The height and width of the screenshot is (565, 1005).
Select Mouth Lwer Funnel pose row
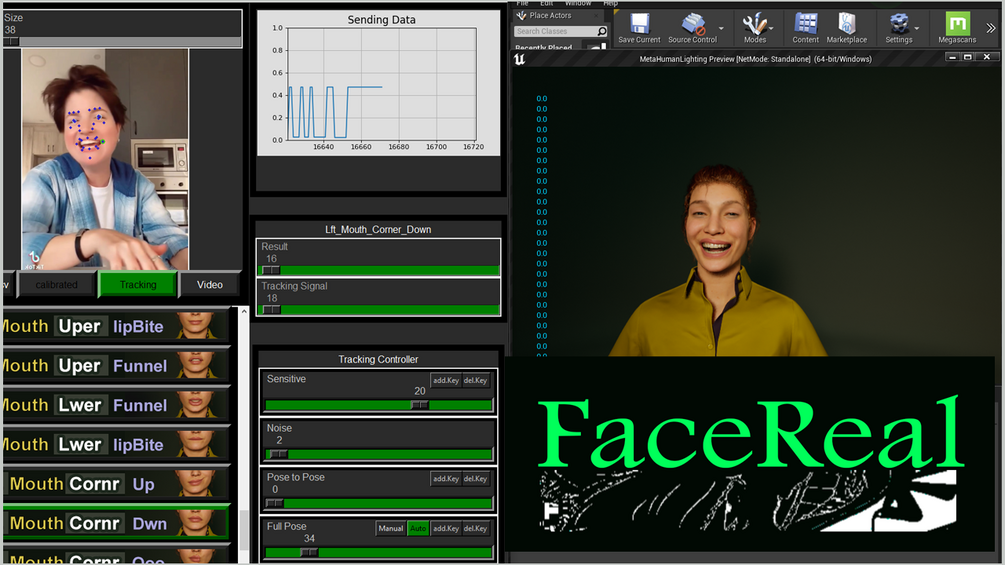point(115,405)
